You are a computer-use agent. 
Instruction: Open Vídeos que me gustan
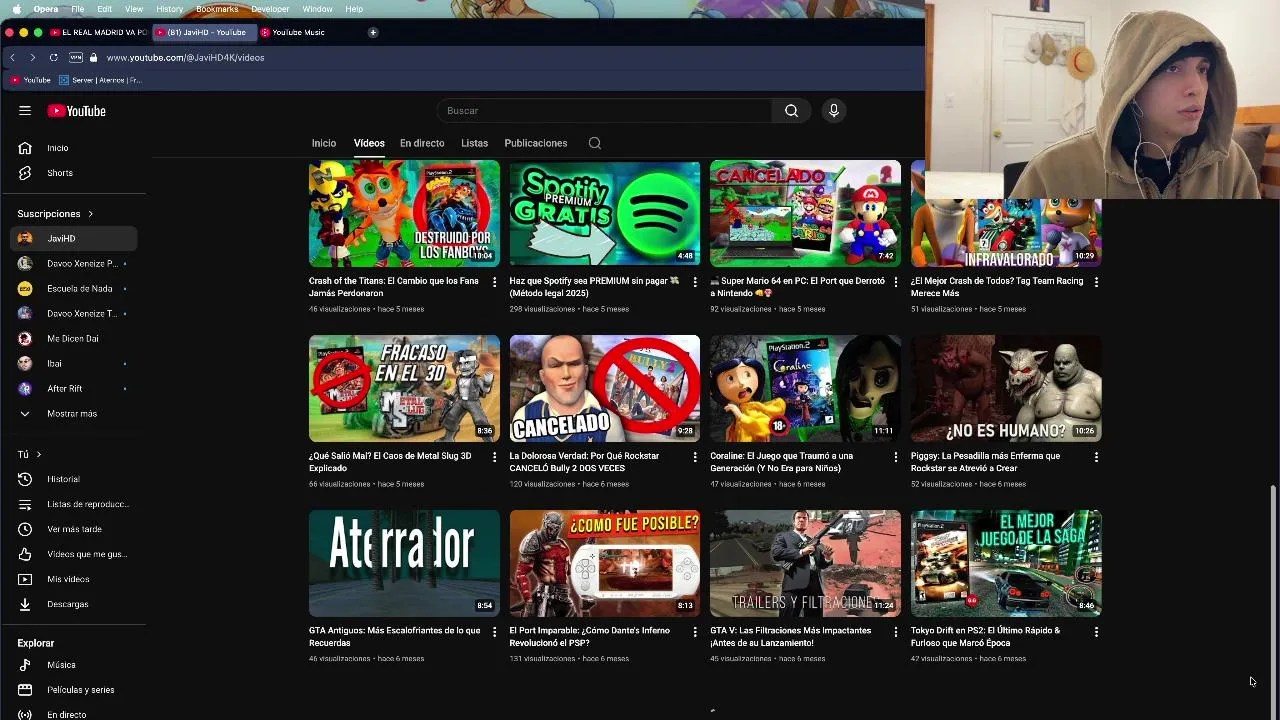(x=74, y=554)
